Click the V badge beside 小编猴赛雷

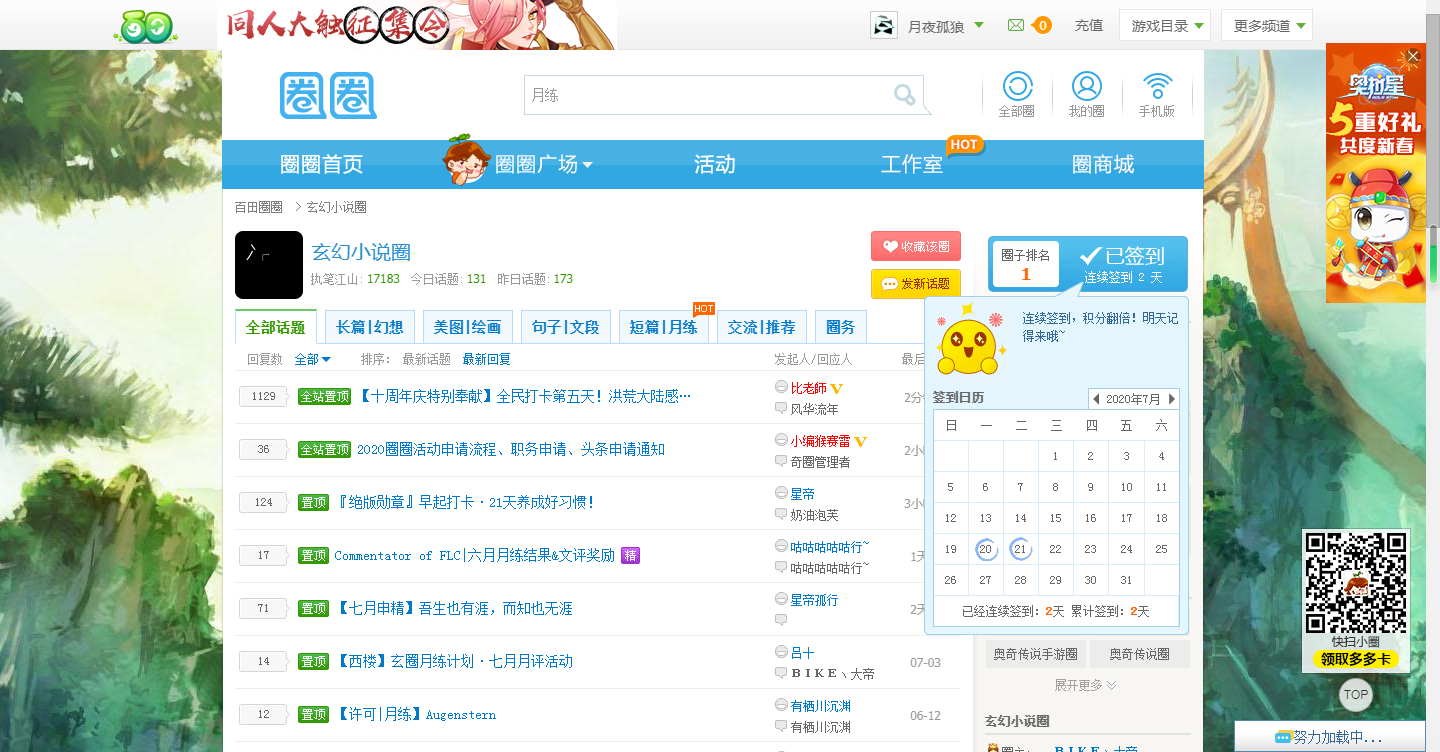point(860,441)
